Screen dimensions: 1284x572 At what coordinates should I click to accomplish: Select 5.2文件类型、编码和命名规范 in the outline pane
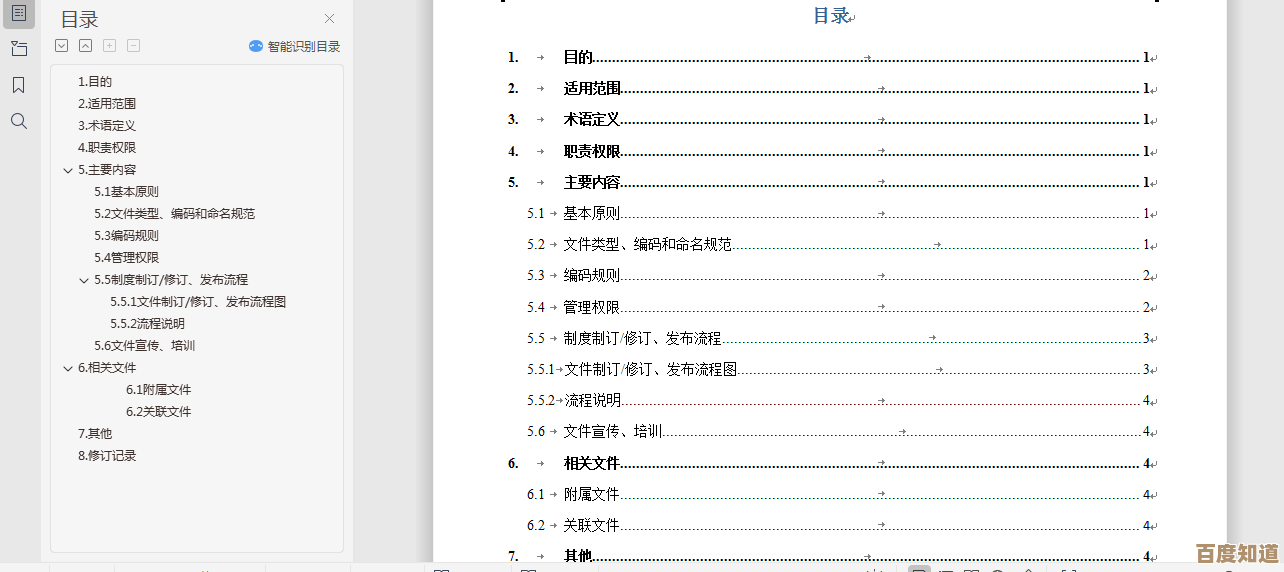pyautogui.click(x=174, y=214)
